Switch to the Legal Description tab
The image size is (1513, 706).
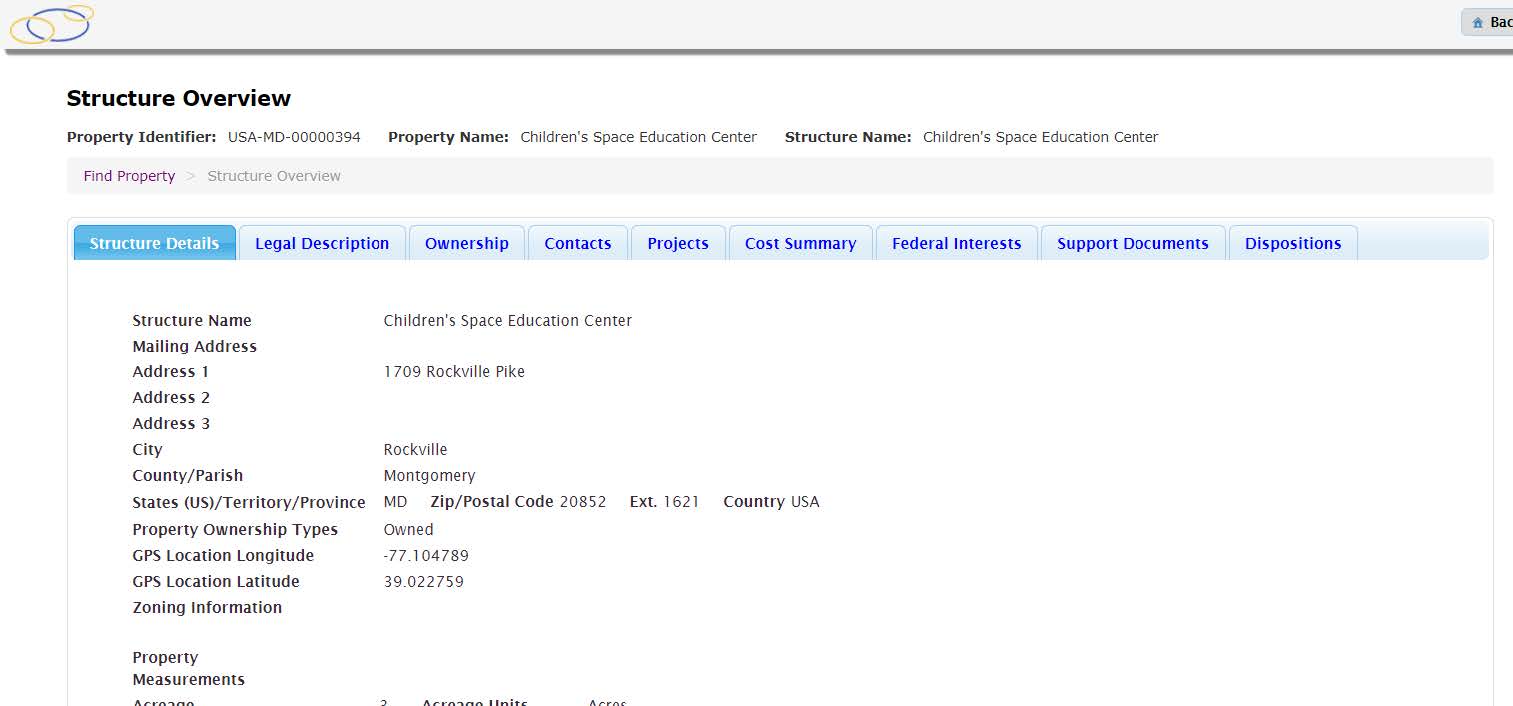[x=322, y=243]
